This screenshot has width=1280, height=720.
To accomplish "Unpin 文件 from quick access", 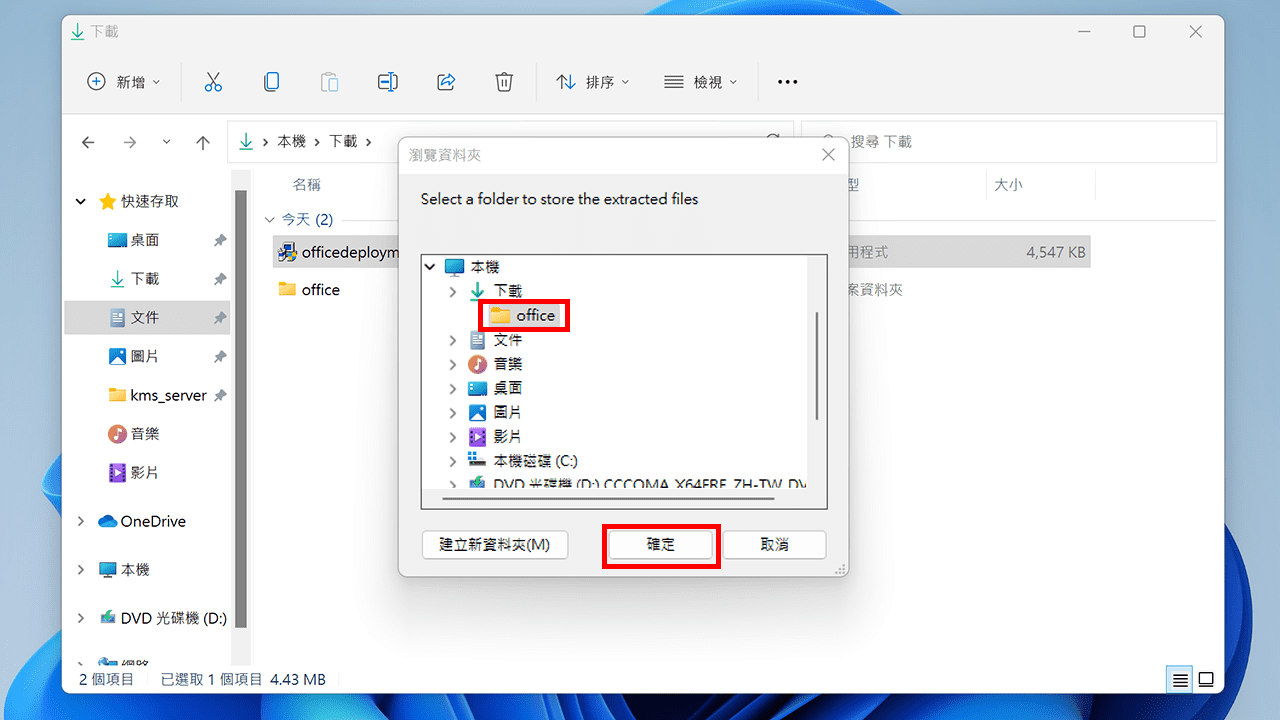I will (x=222, y=317).
